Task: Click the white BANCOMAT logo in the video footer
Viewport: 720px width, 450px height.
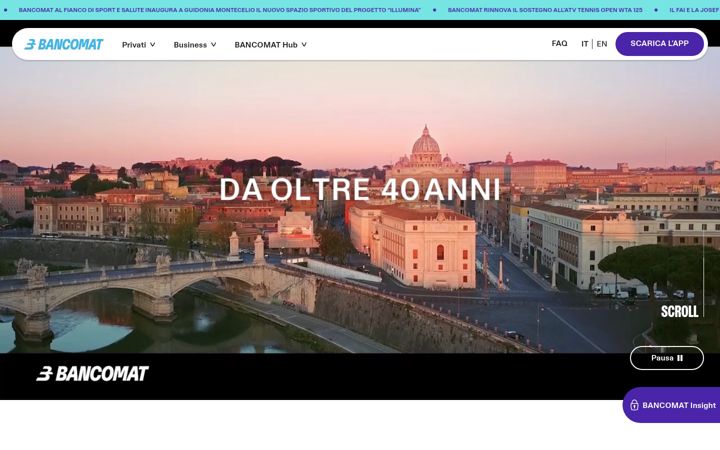Action: click(x=92, y=373)
